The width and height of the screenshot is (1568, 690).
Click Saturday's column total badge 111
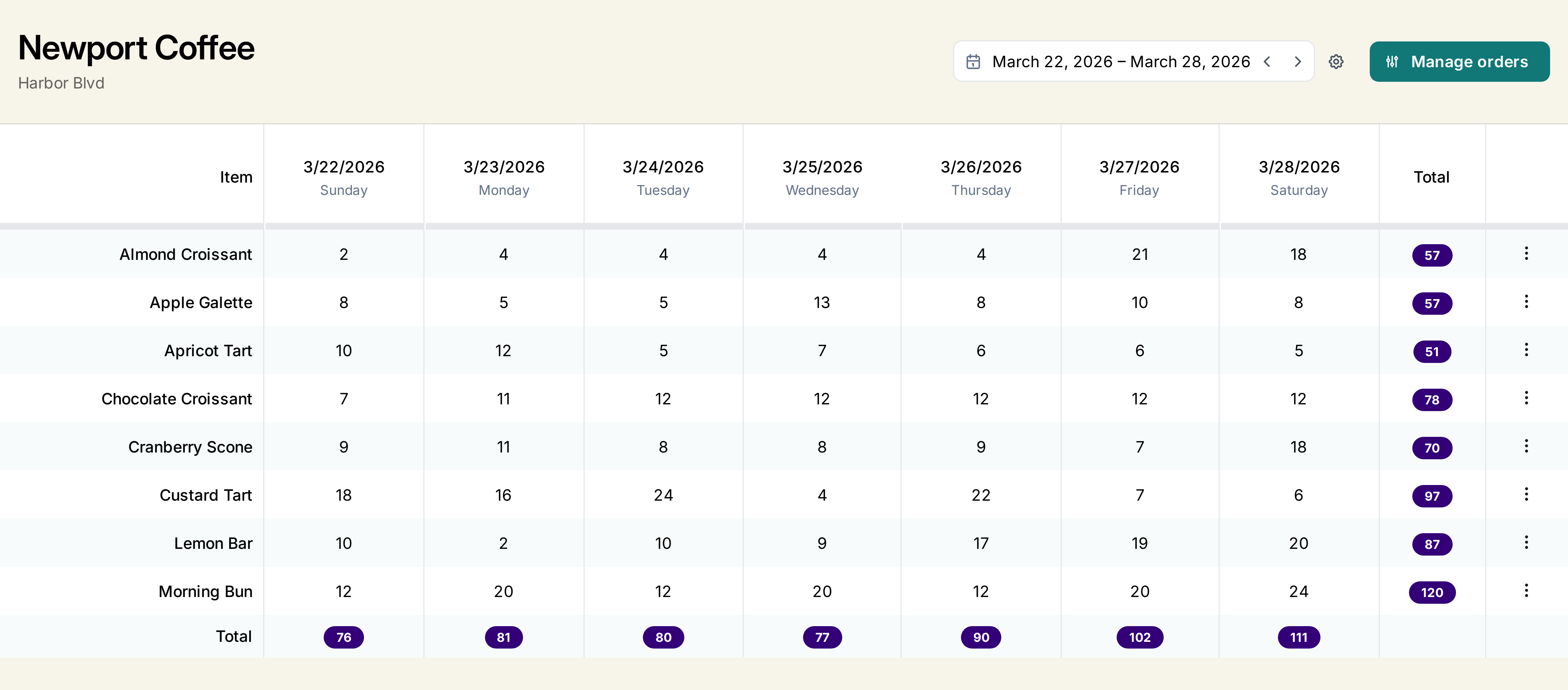1298,637
